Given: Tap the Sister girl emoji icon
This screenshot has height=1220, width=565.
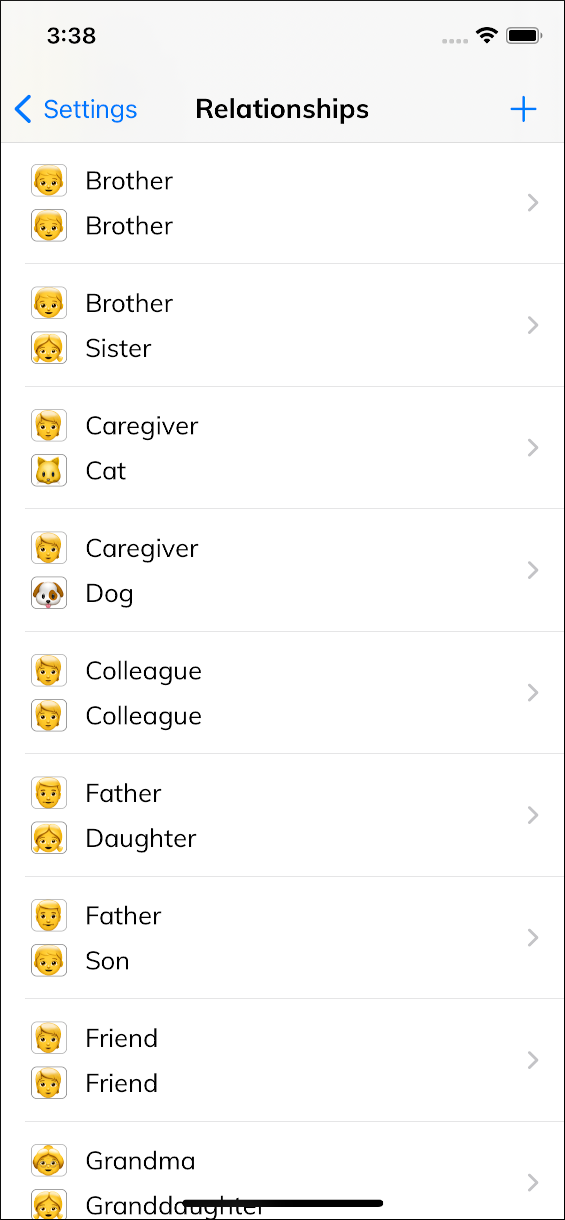Looking at the screenshot, I should [x=49, y=348].
